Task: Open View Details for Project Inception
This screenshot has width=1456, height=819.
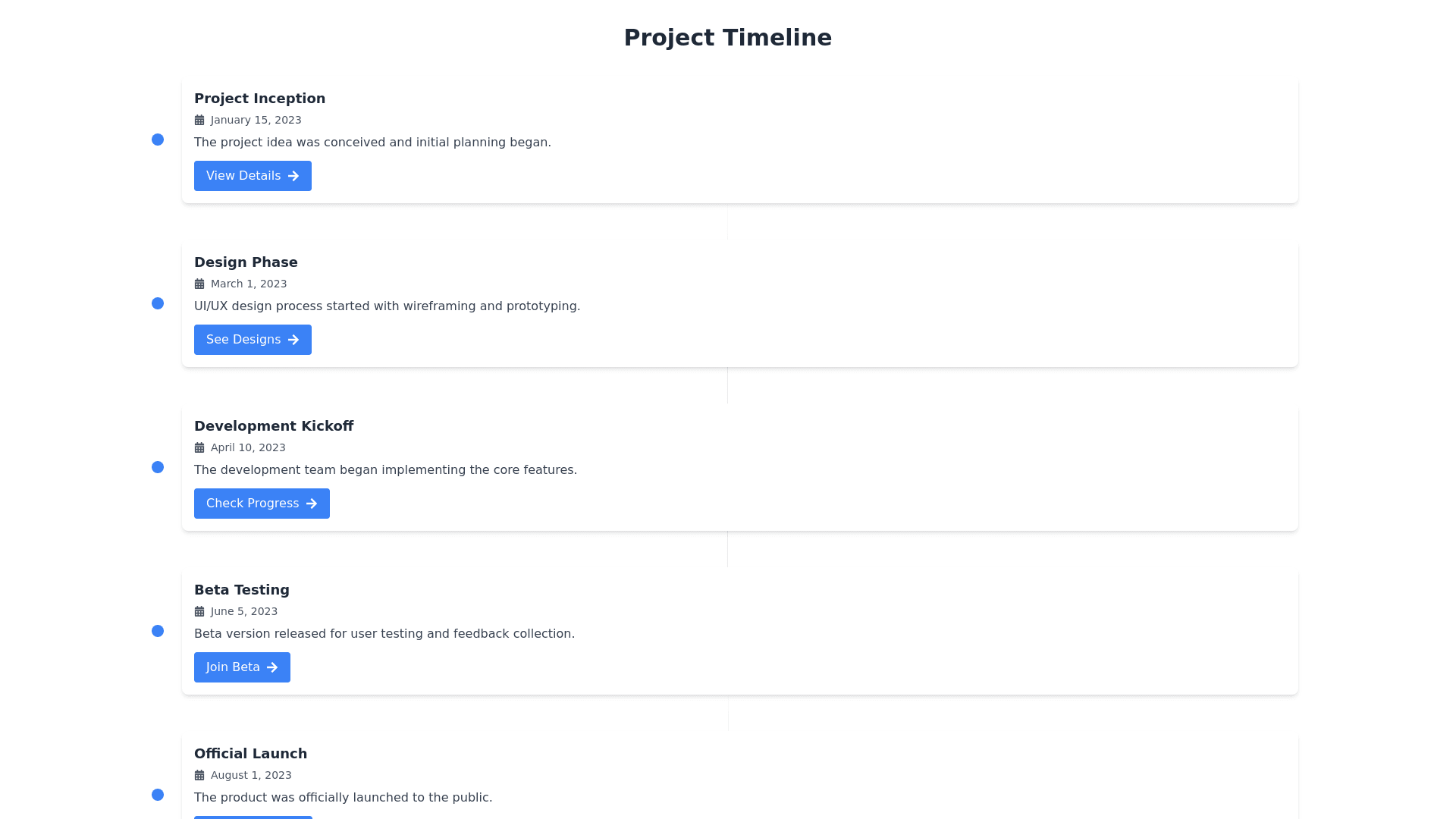Action: [x=253, y=175]
